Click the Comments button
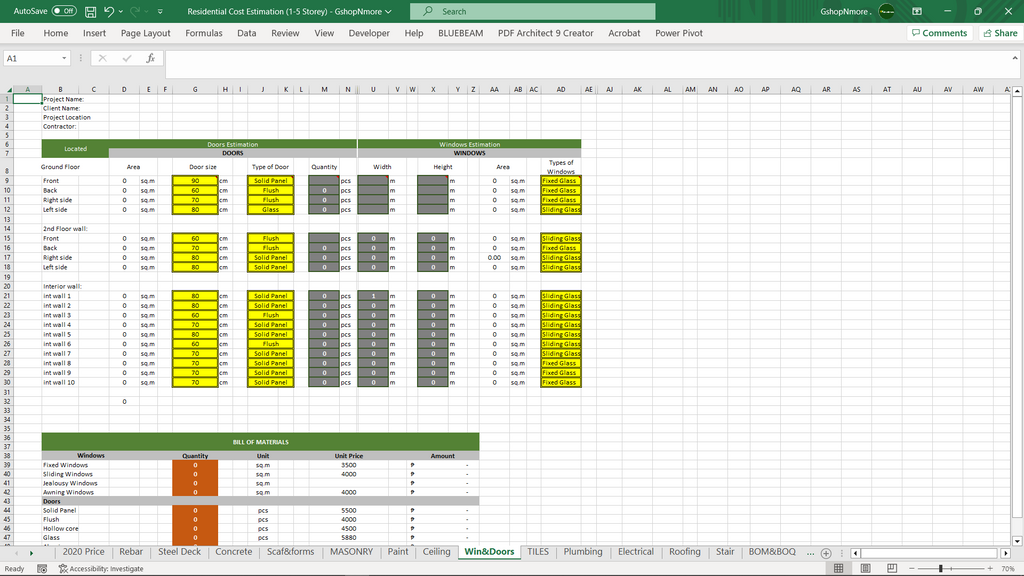This screenshot has height=576, width=1024. pyautogui.click(x=940, y=33)
